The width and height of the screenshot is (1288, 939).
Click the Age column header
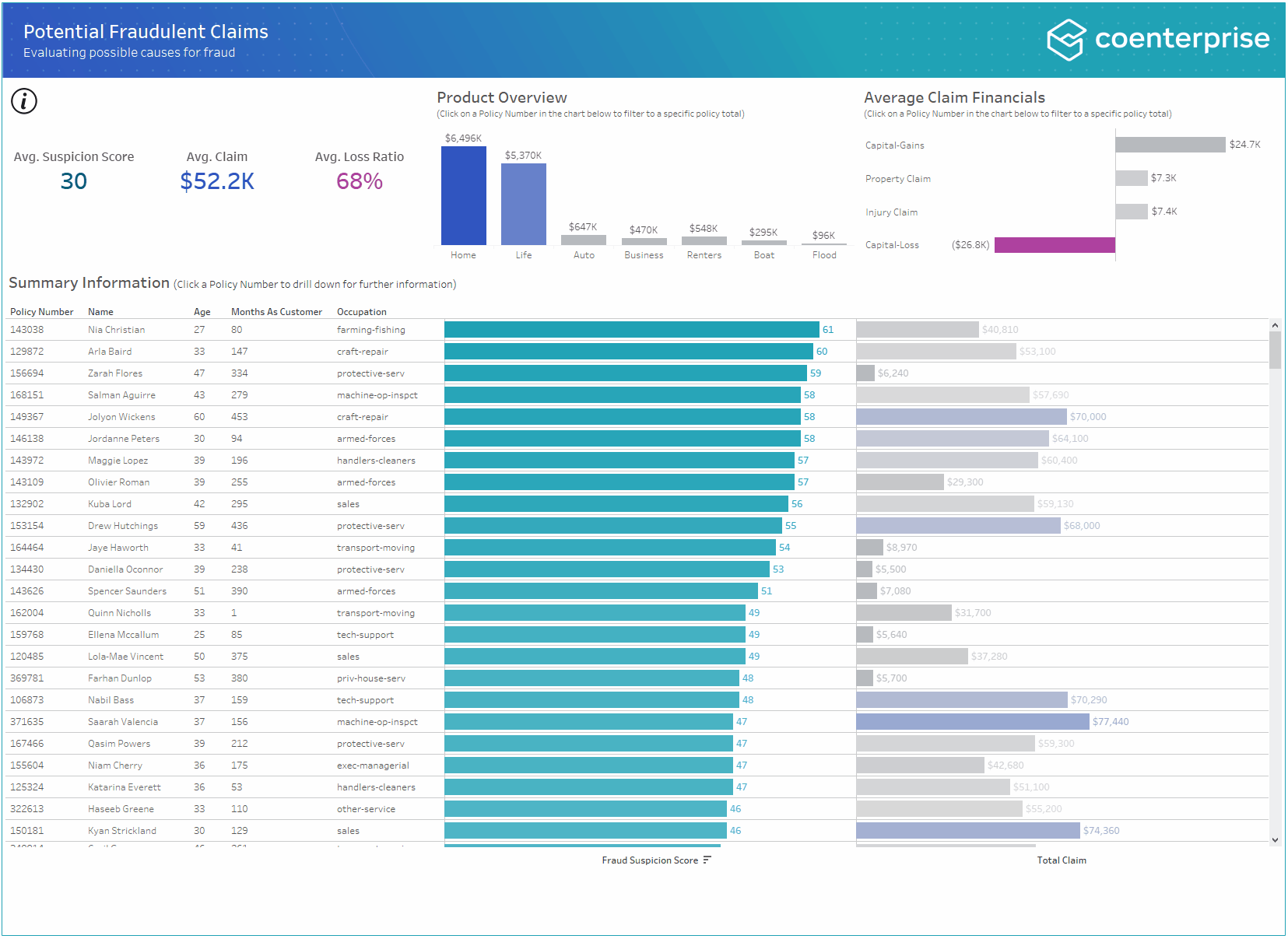click(202, 311)
